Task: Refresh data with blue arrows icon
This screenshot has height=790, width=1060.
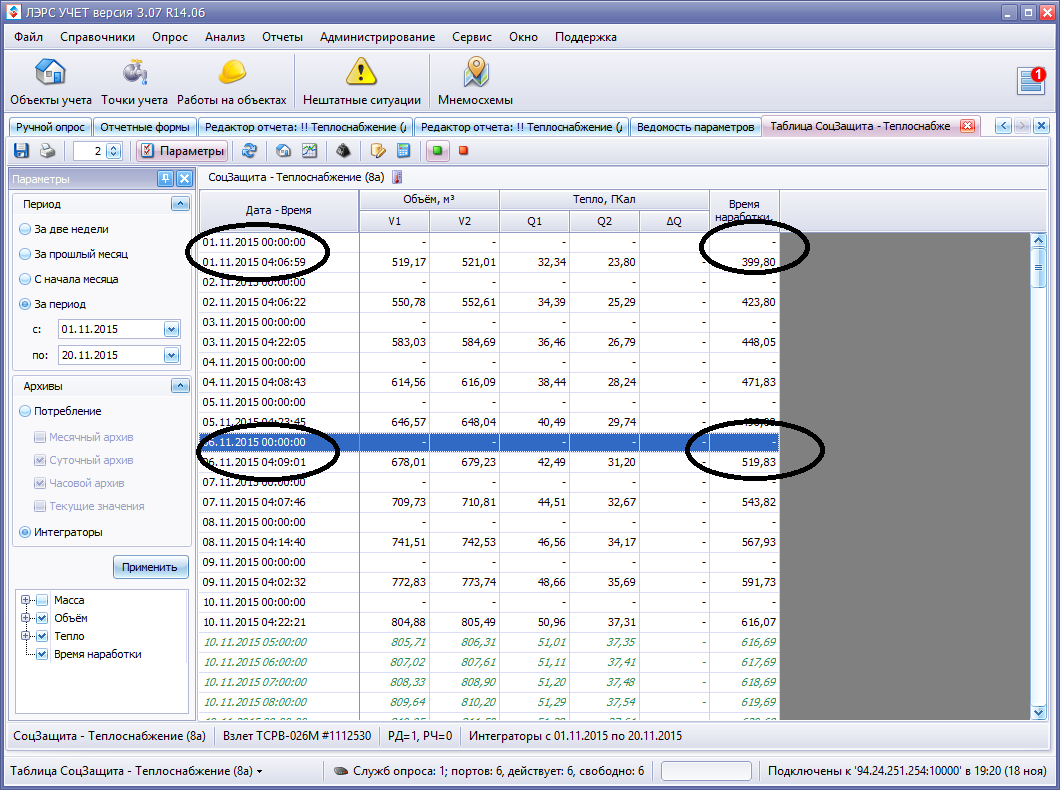Action: point(249,151)
